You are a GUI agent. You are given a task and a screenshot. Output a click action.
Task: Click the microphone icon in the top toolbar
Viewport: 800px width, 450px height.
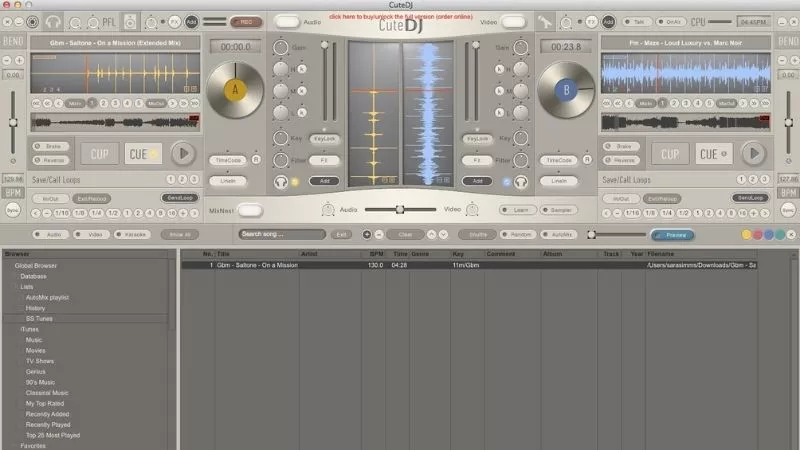544,22
